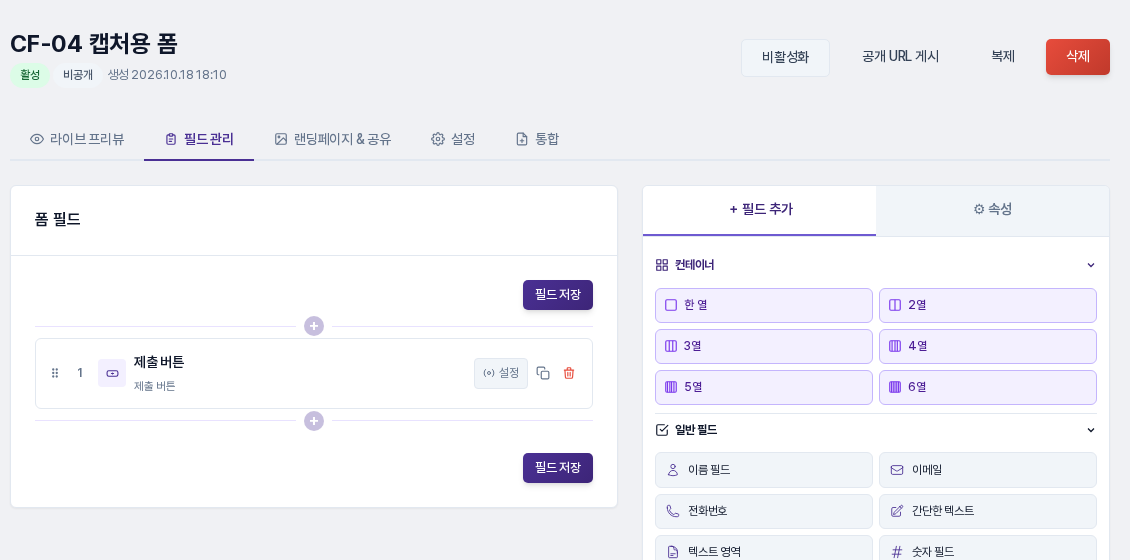Click 공개 URL 게시 button

(900, 57)
